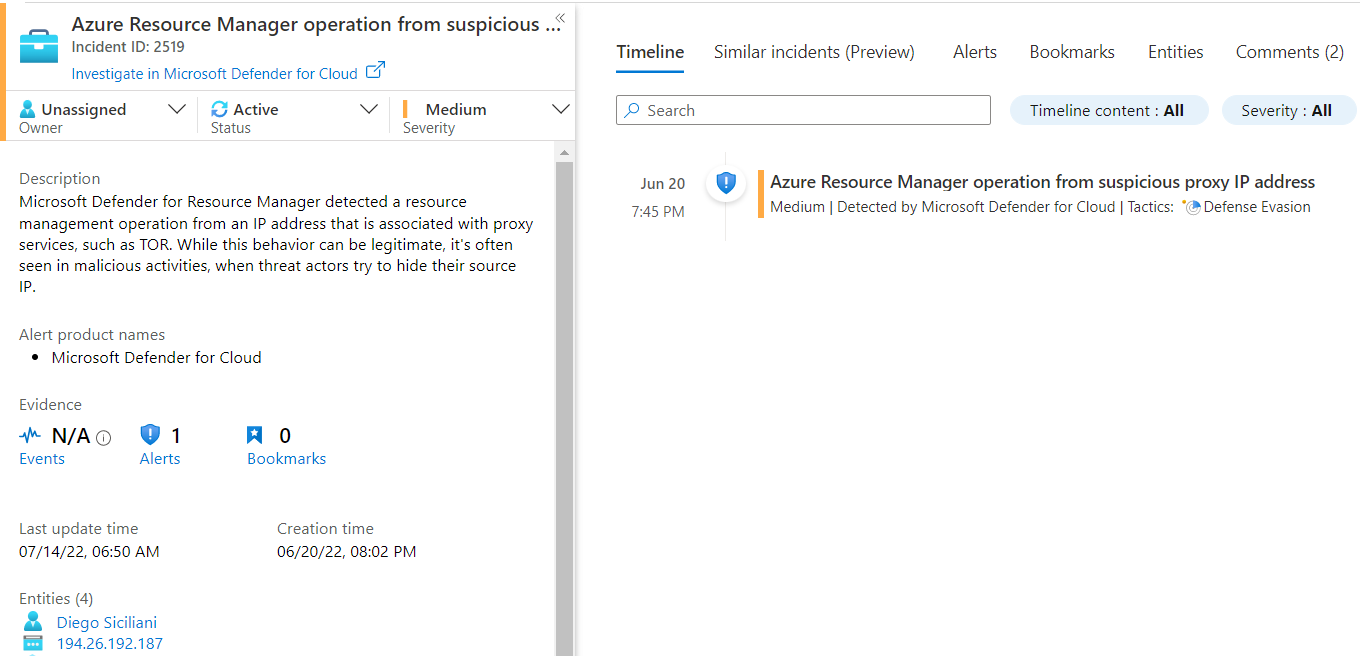The image size is (1360, 656).
Task: Click the Microsoft Defender for Cloud product name
Action: pos(157,358)
